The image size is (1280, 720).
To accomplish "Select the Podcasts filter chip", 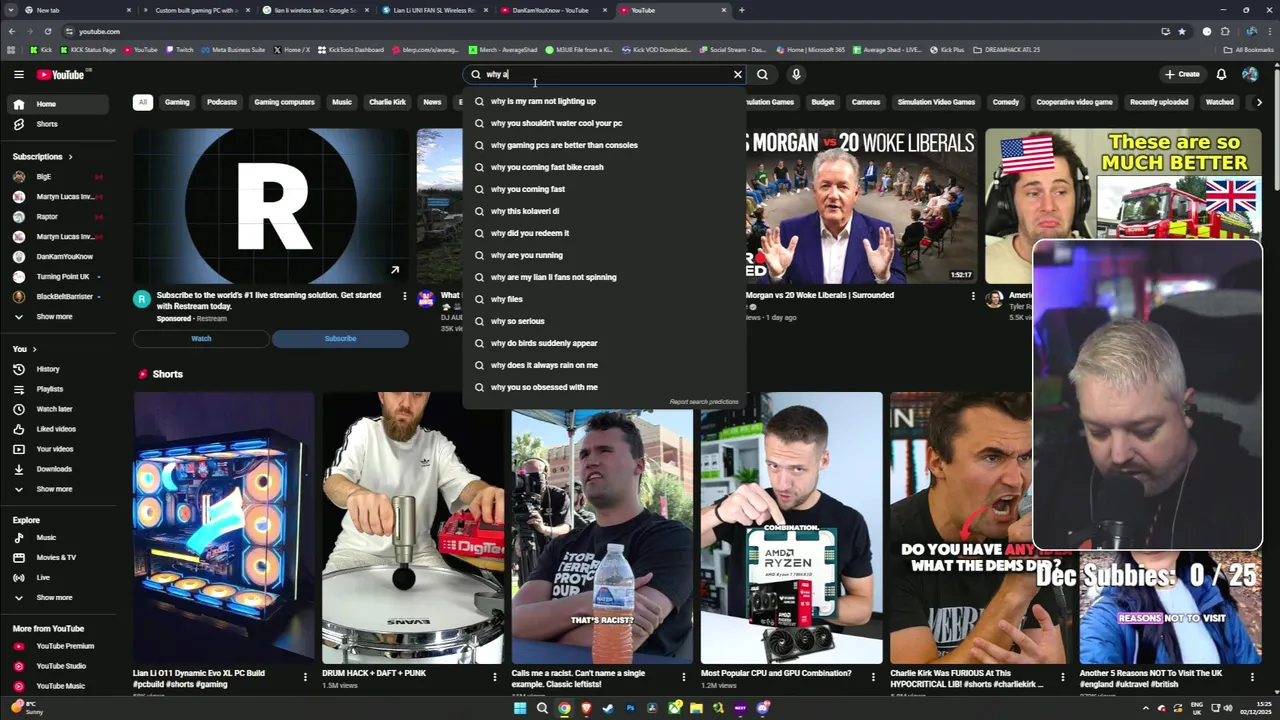I will [x=222, y=102].
